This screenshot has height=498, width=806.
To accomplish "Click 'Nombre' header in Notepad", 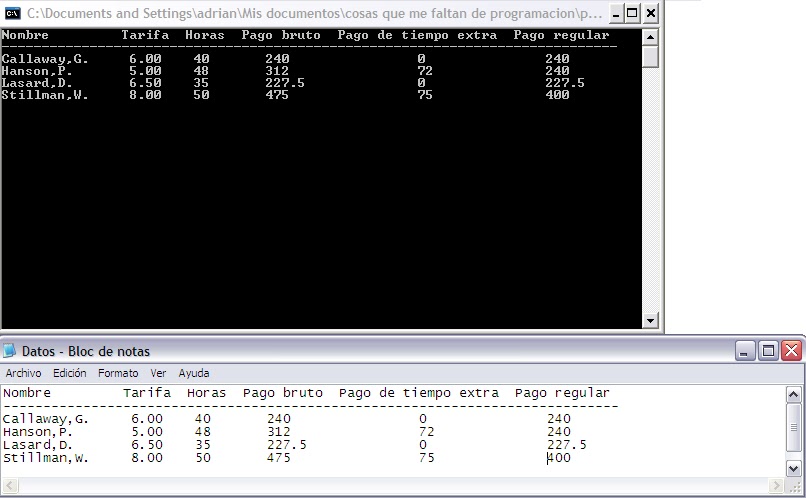I will click(27, 393).
